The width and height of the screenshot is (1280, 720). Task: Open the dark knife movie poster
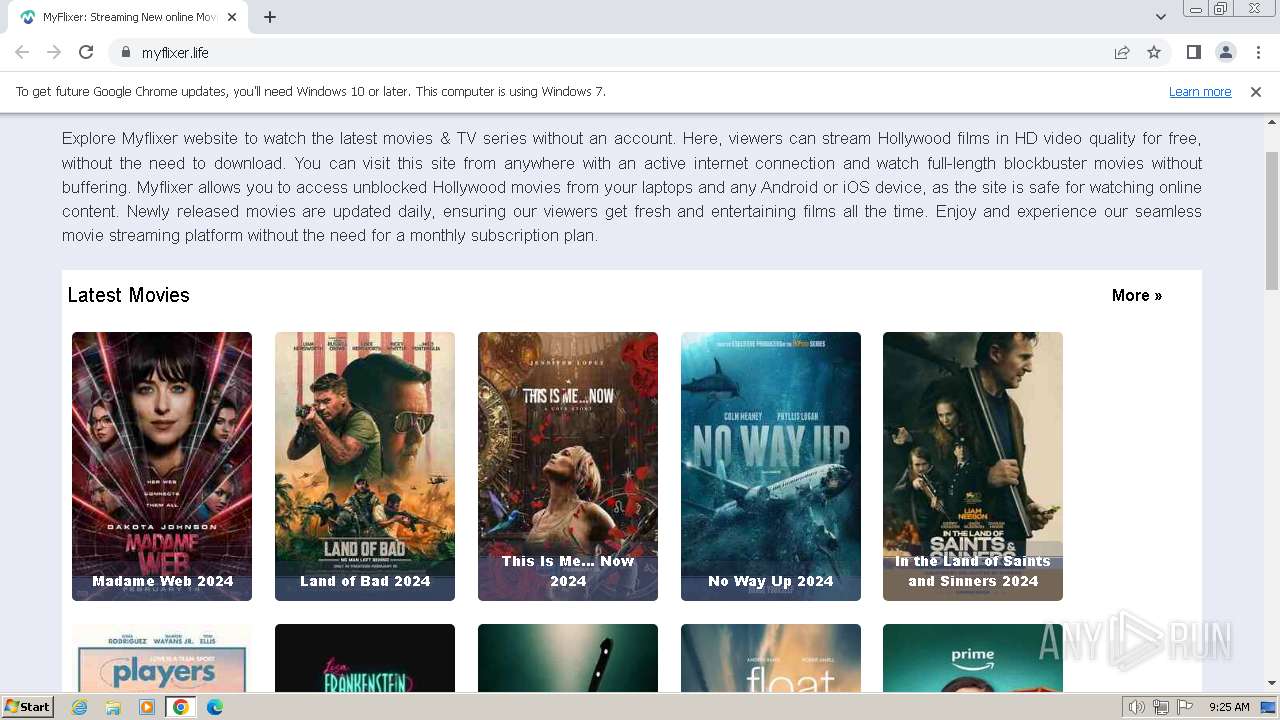[x=568, y=658]
